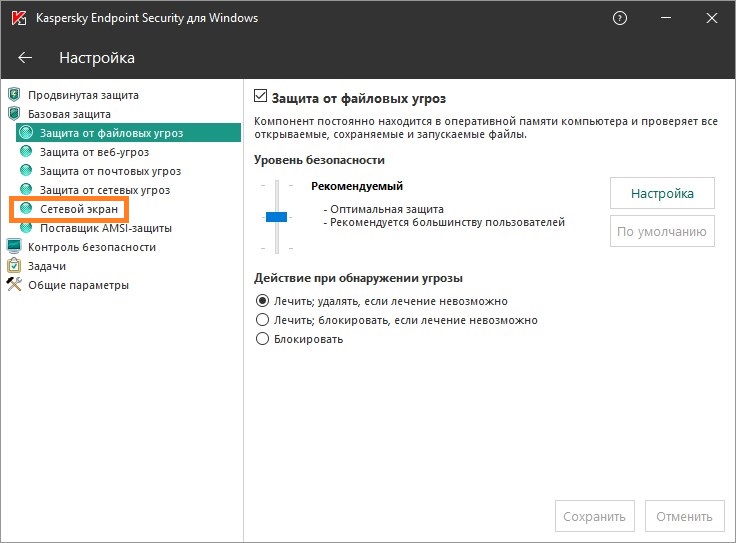The image size is (736, 543).
Task: Open Защита от веб-угроз settings
Action: pyautogui.click(x=94, y=152)
